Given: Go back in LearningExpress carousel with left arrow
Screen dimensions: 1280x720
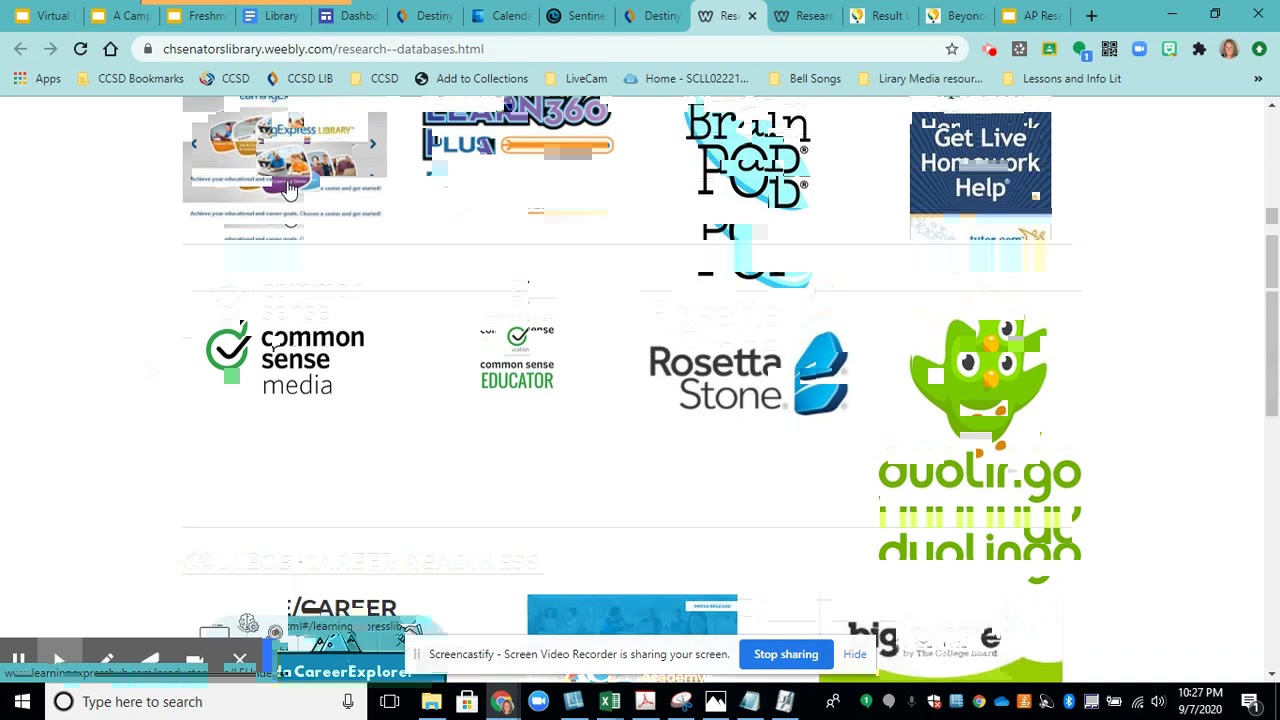Looking at the screenshot, I should click(195, 144).
